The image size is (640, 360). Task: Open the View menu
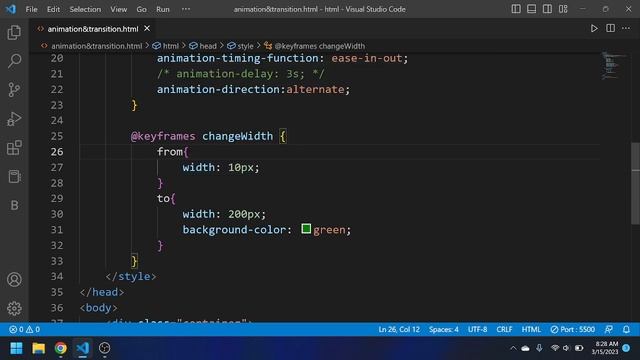118,9
